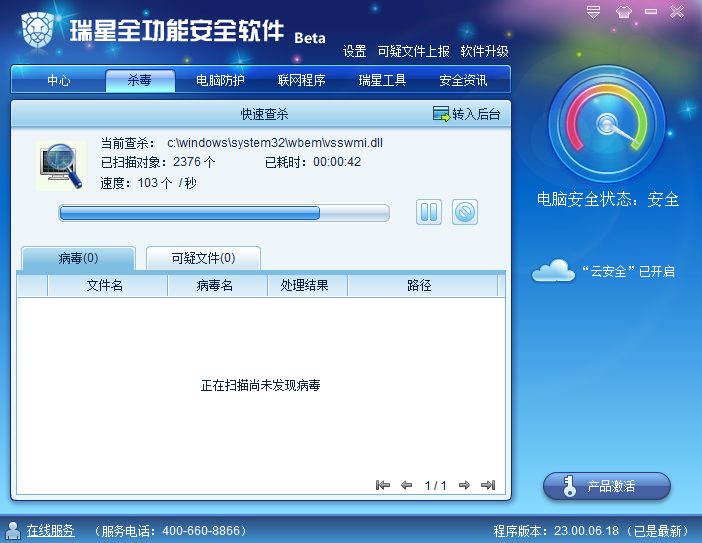Open 设置 settings
The image size is (702, 543).
354,51
